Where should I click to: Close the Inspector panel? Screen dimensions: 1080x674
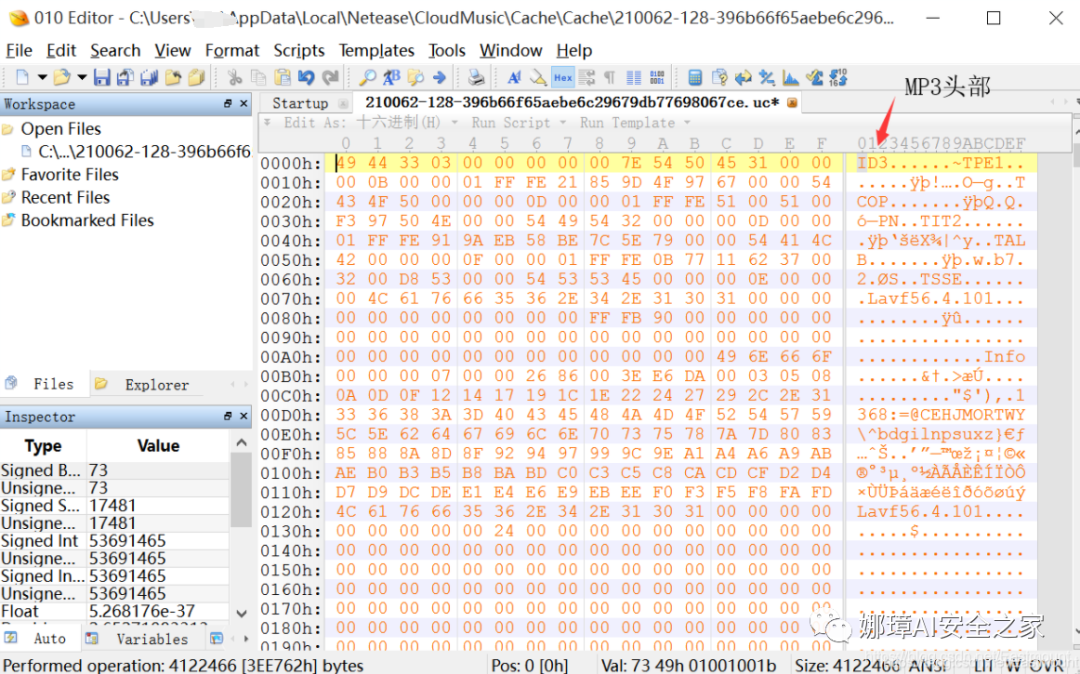[244, 417]
